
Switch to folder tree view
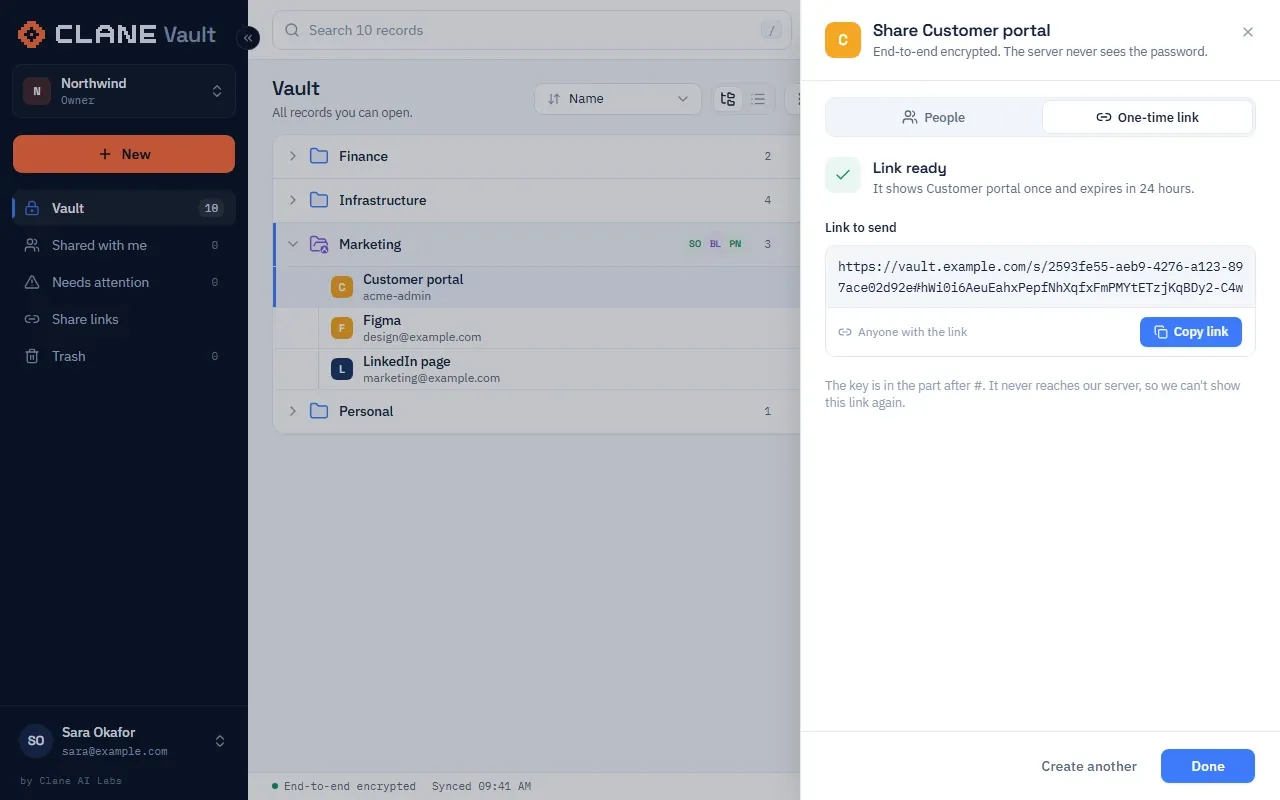pyautogui.click(x=728, y=99)
